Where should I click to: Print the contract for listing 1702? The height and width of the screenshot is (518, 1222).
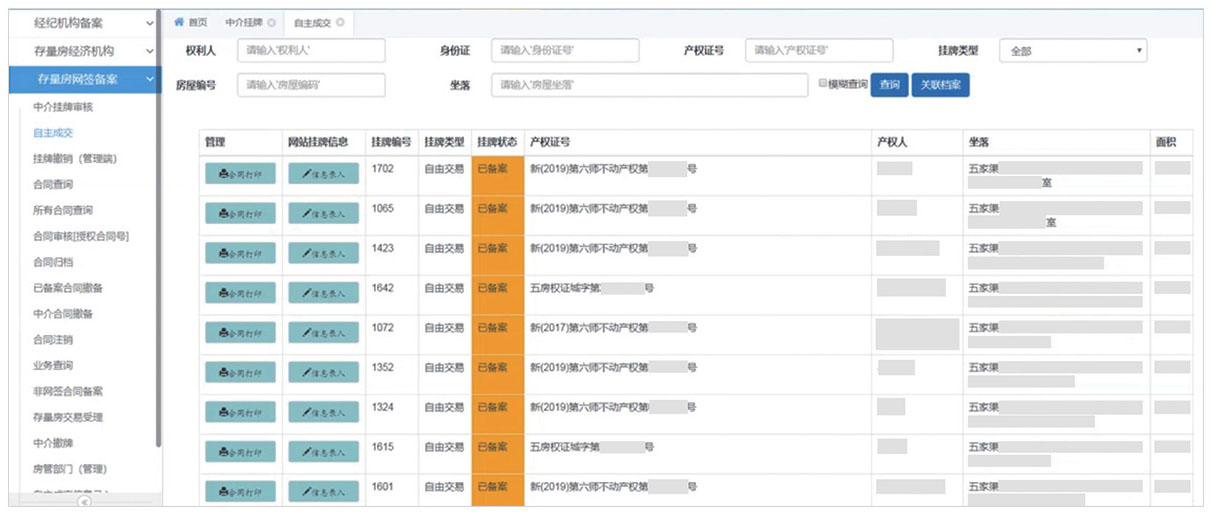coord(240,173)
